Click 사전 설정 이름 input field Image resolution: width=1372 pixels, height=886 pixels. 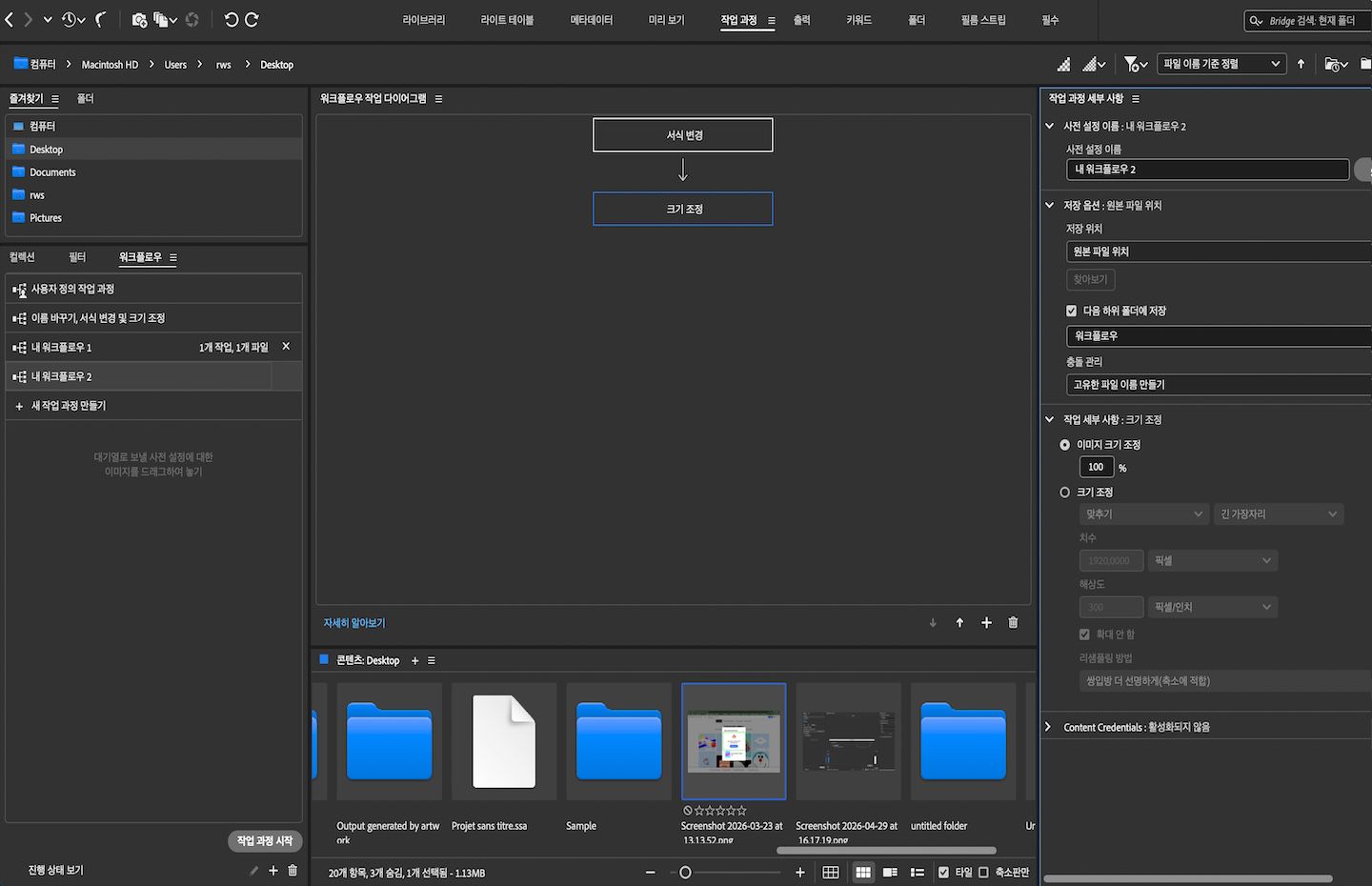1207,170
